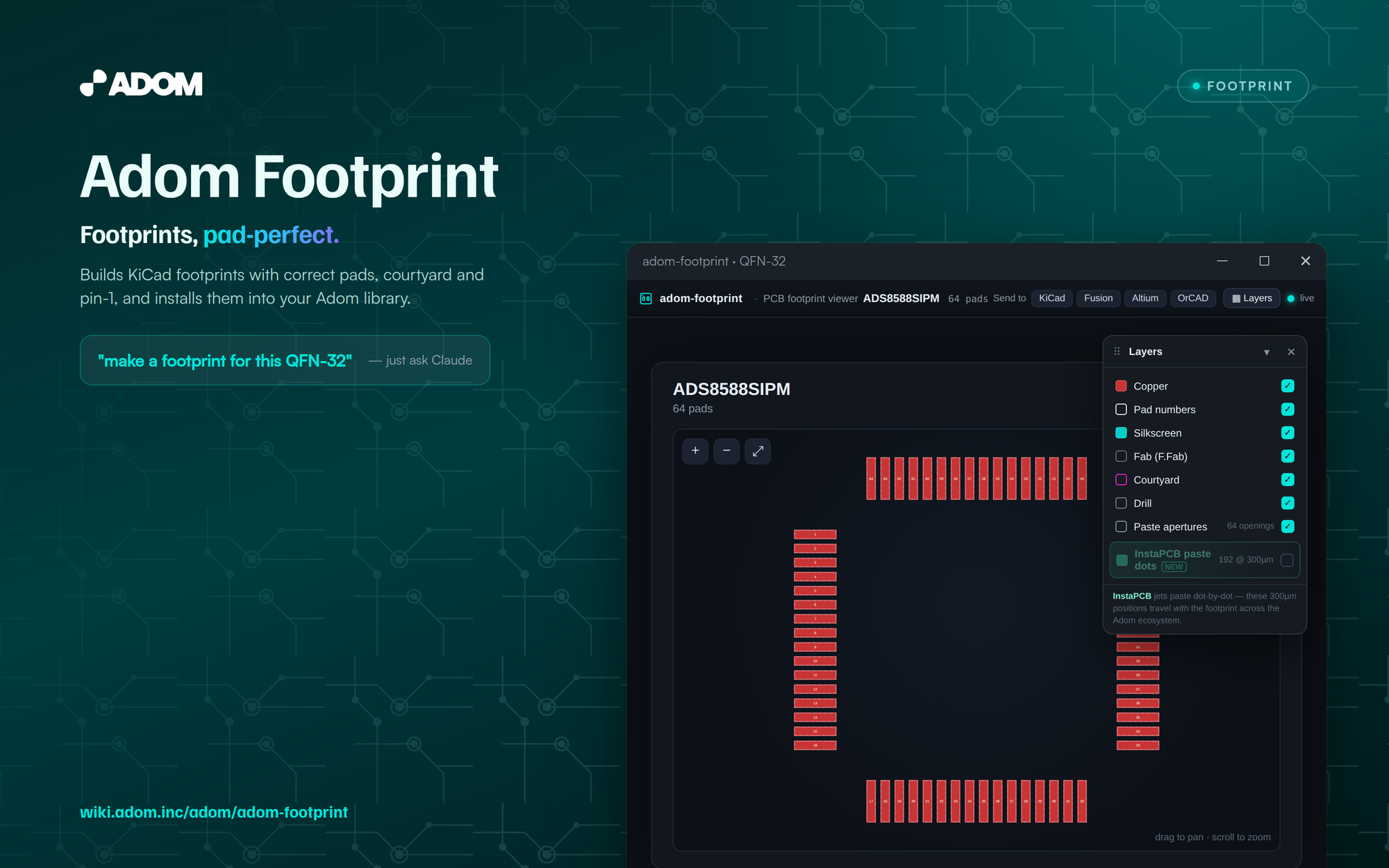The image size is (1389, 868).
Task: Click the InstaPCB paste dots color swatch
Action: pos(1122,560)
